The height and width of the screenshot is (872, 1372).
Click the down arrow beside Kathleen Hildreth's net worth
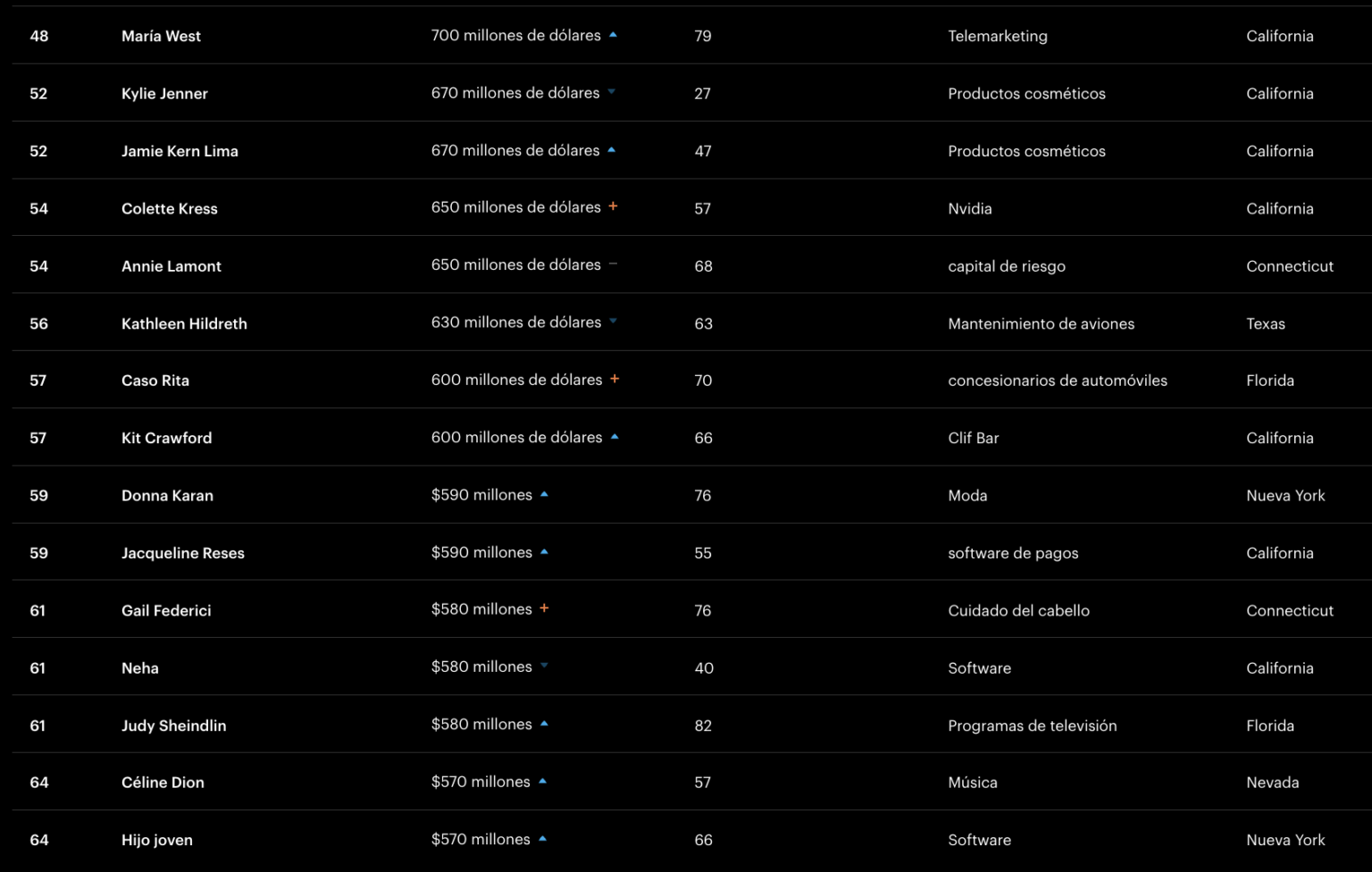click(x=613, y=322)
